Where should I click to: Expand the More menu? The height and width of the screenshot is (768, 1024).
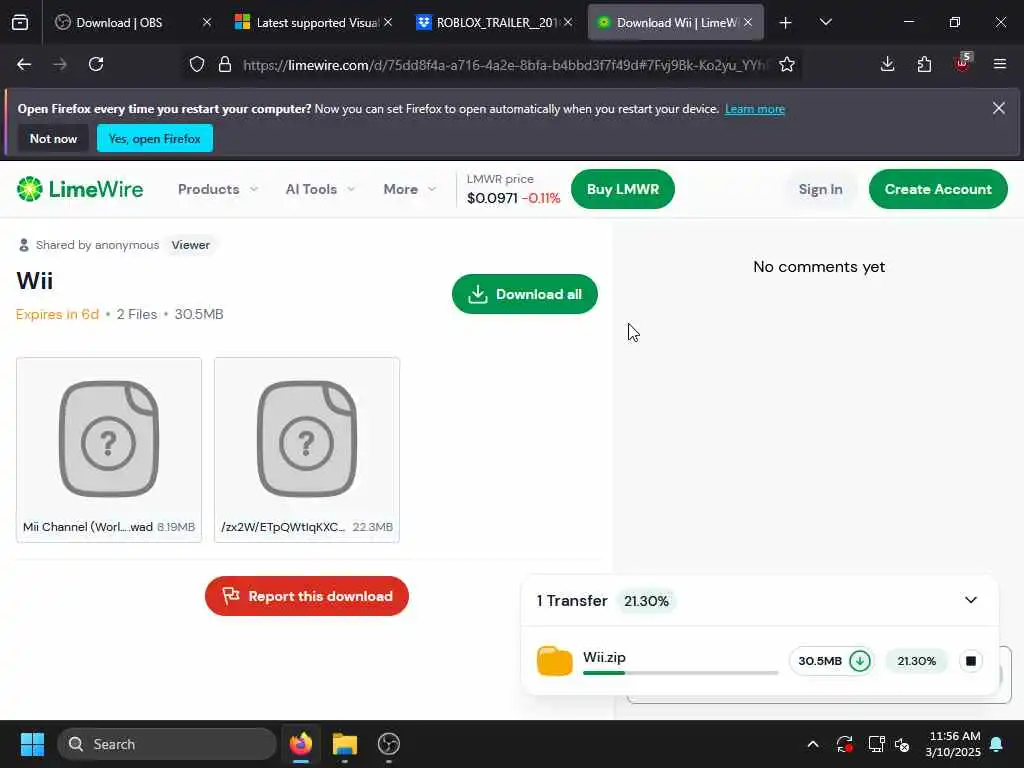pos(409,189)
